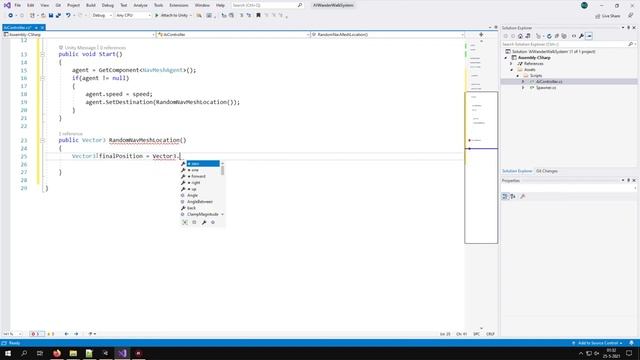Click the Solution Explorer home icon
This screenshot has width=640, height=360.
pos(520,36)
